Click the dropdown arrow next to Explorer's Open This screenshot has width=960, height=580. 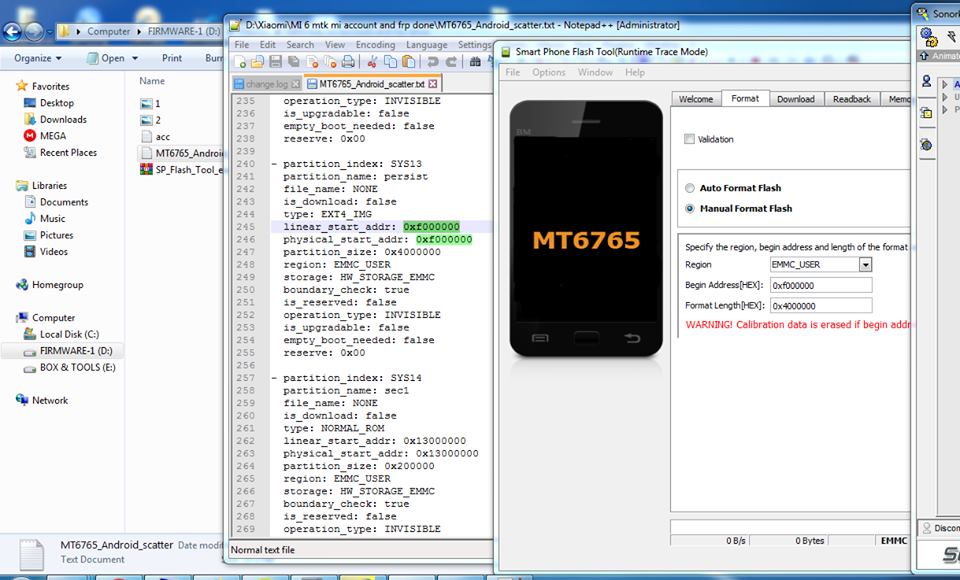coord(135,58)
